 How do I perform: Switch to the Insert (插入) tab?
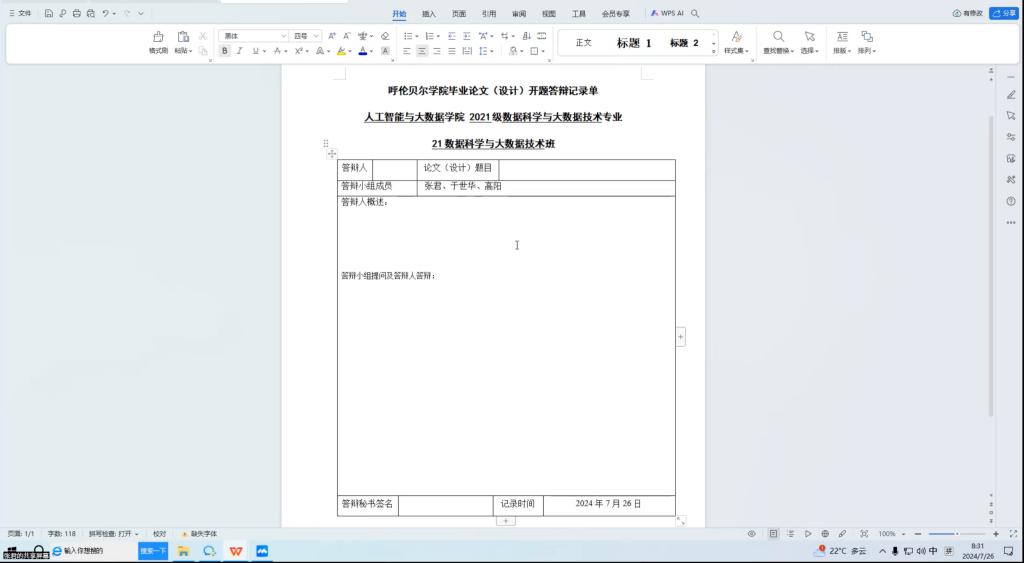coord(429,14)
